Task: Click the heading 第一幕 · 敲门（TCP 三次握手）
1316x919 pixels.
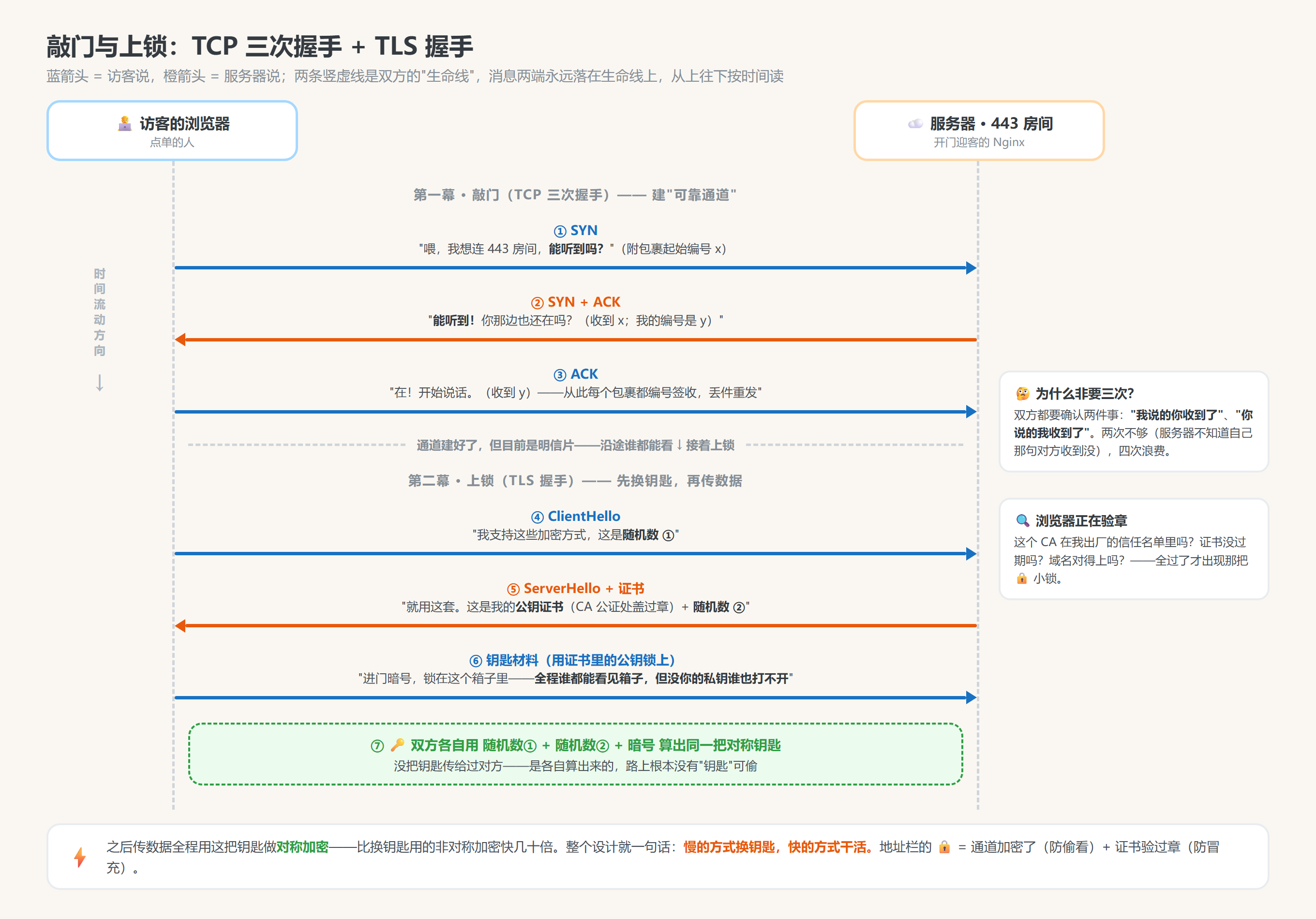Action: (x=575, y=195)
